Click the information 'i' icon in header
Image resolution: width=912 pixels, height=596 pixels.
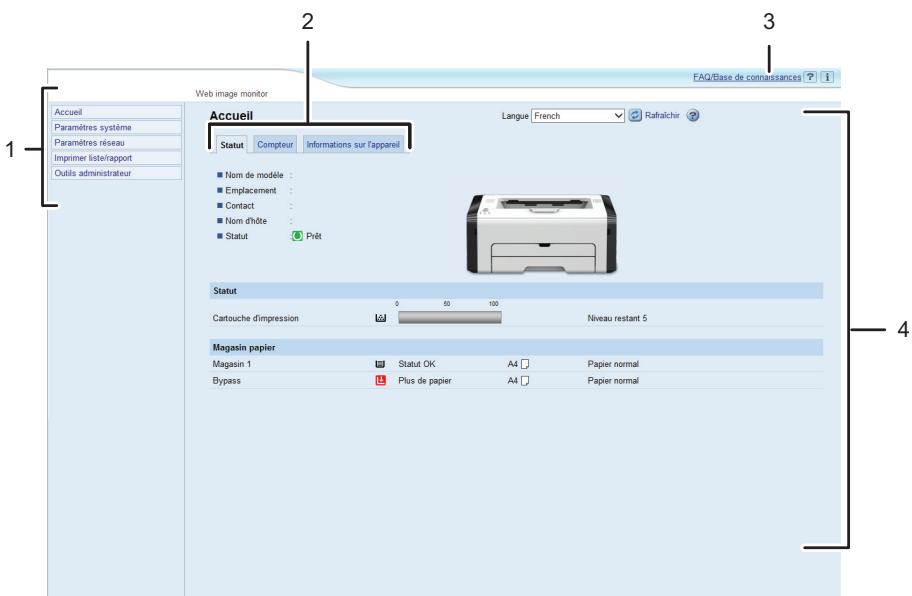coord(827,77)
